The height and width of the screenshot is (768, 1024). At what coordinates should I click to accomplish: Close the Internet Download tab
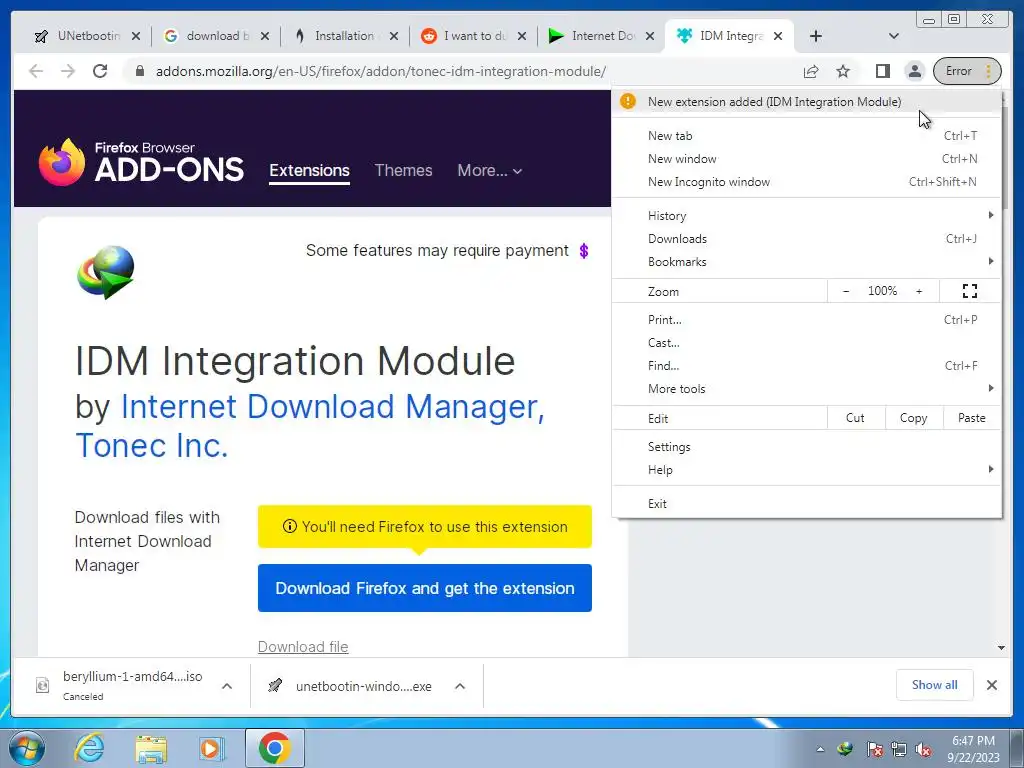(x=650, y=36)
